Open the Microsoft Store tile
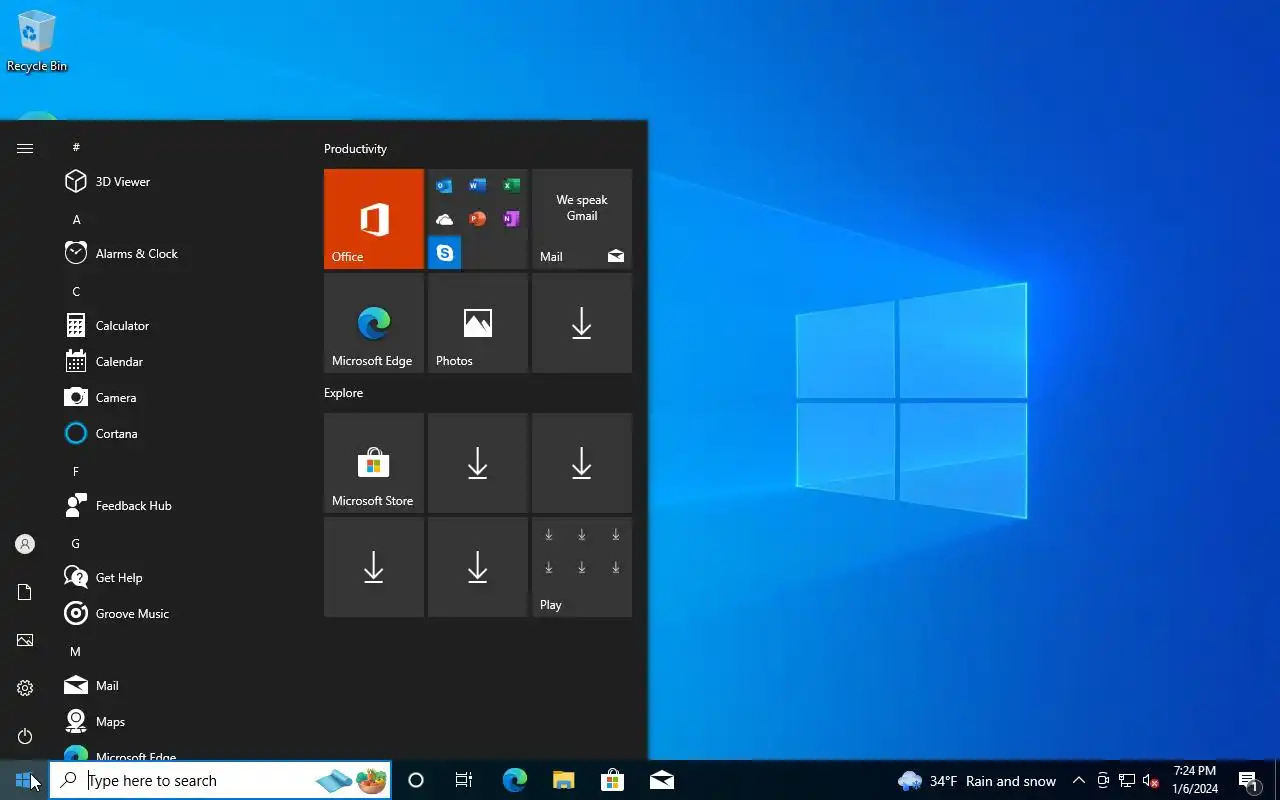 click(x=374, y=463)
